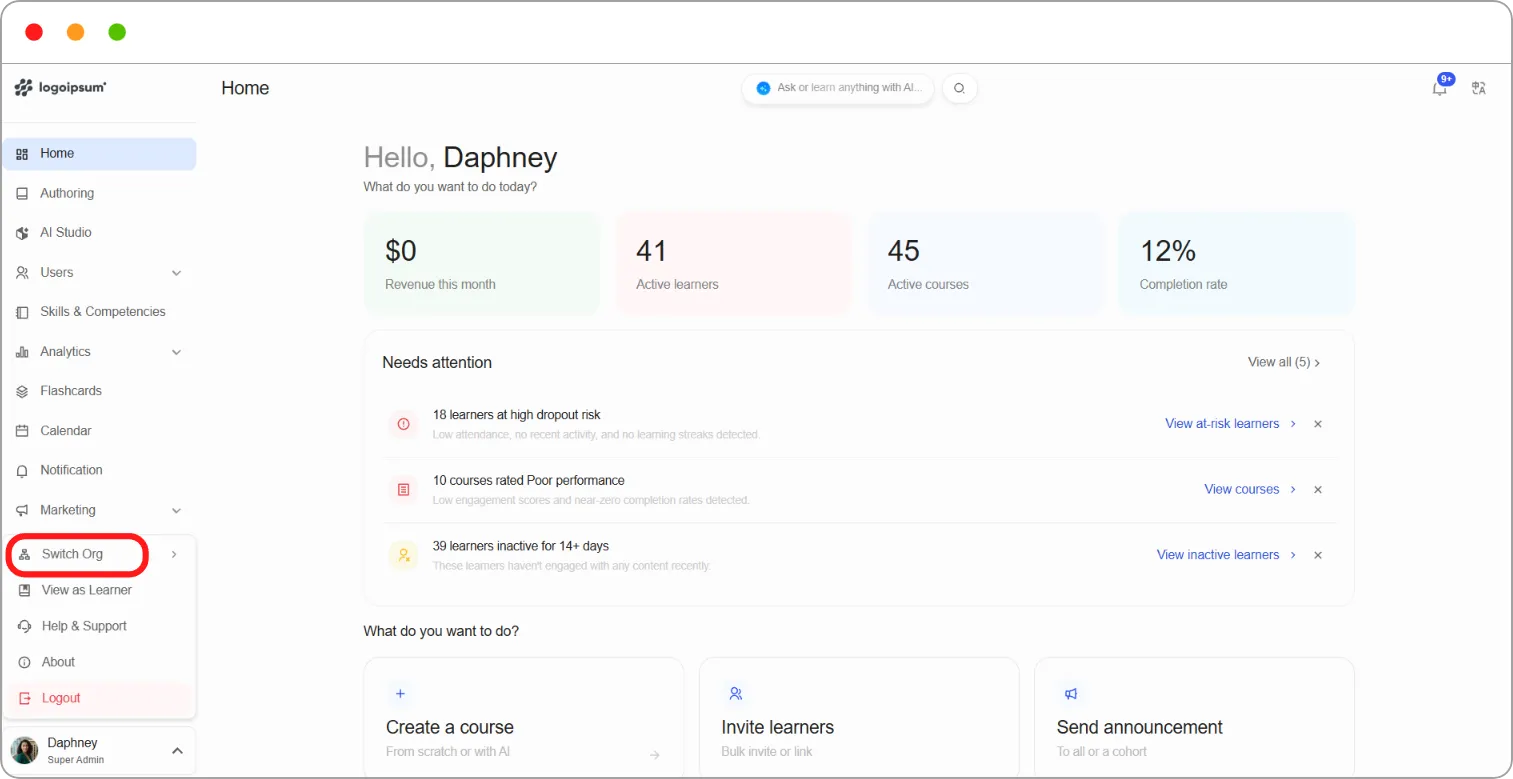Open the notifications bell with 9+ badge
Viewport: 1513px width, 779px height.
[x=1440, y=87]
